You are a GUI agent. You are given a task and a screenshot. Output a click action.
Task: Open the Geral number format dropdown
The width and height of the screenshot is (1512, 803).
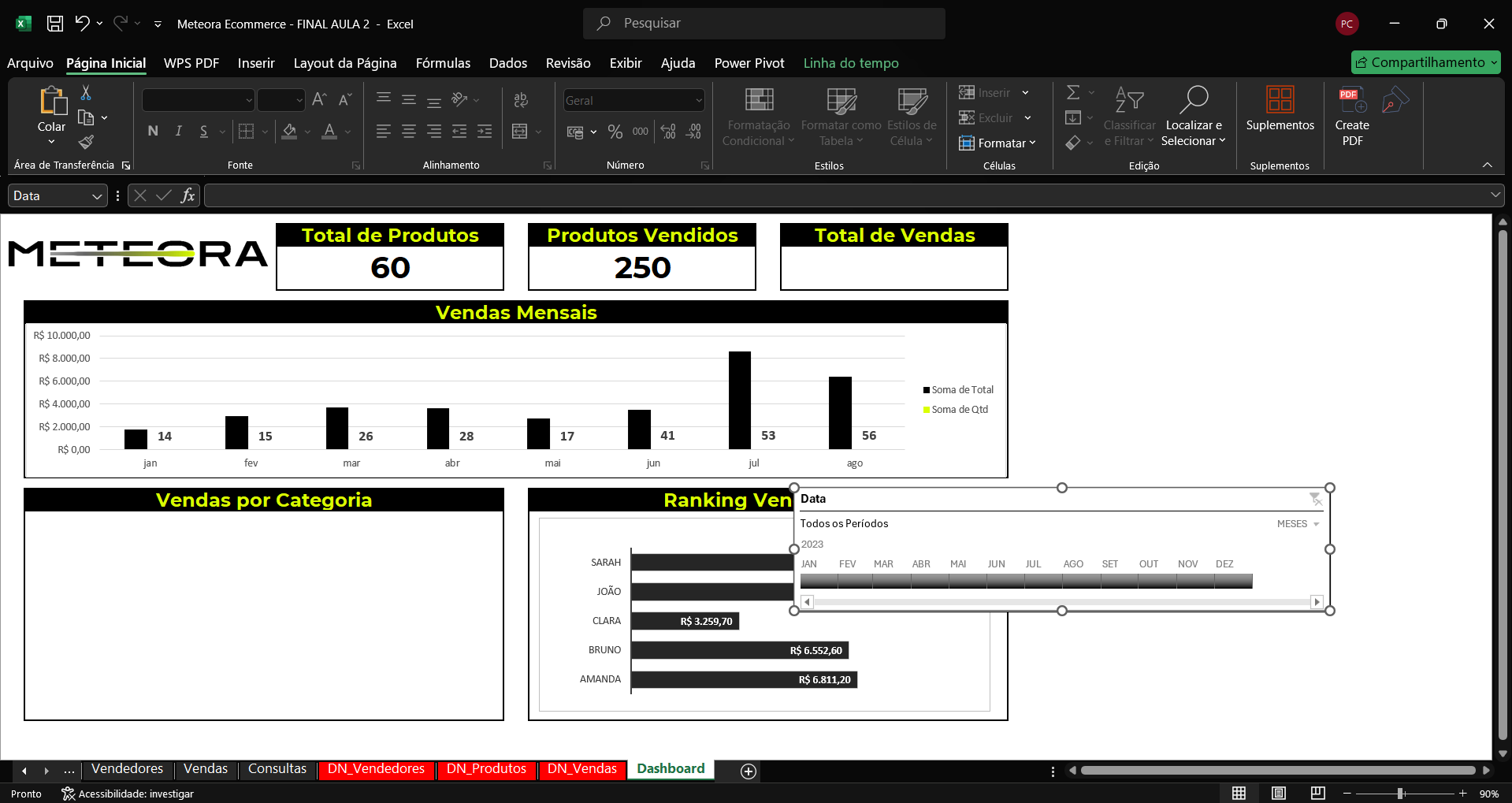pyautogui.click(x=699, y=101)
